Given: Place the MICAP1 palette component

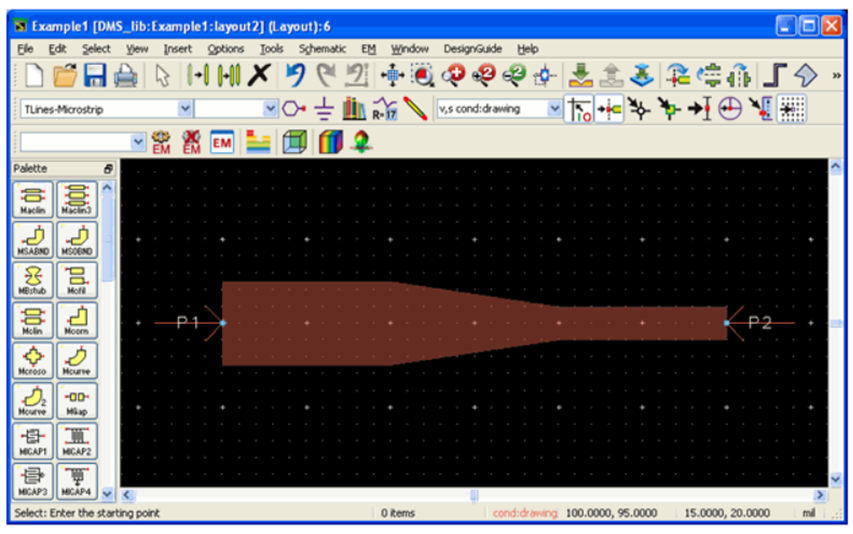Looking at the screenshot, I should point(33,441).
